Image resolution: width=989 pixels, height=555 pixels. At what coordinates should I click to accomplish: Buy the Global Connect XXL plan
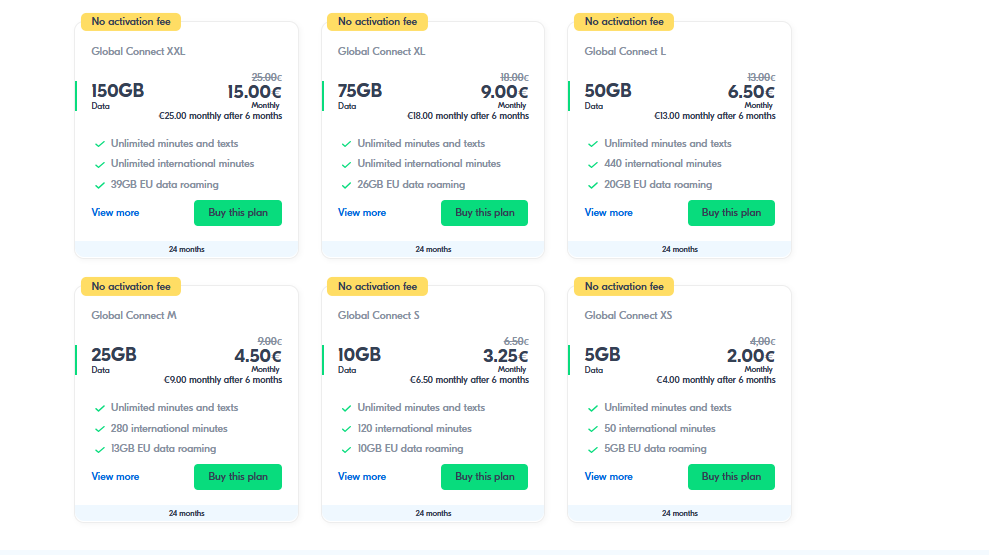(238, 213)
